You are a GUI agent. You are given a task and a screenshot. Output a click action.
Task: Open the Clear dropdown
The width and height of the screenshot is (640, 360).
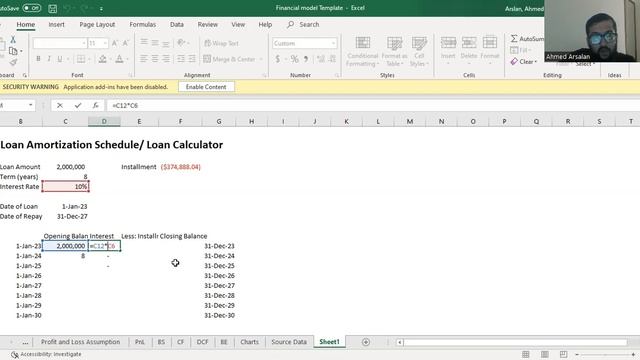coord(524,62)
